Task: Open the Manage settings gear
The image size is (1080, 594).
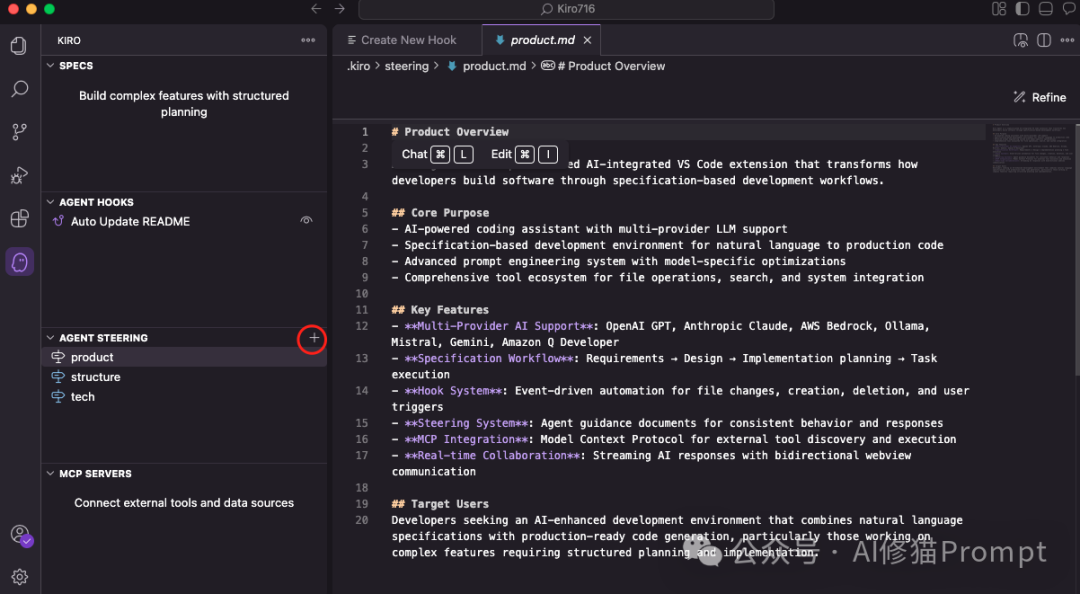Action: [19, 577]
